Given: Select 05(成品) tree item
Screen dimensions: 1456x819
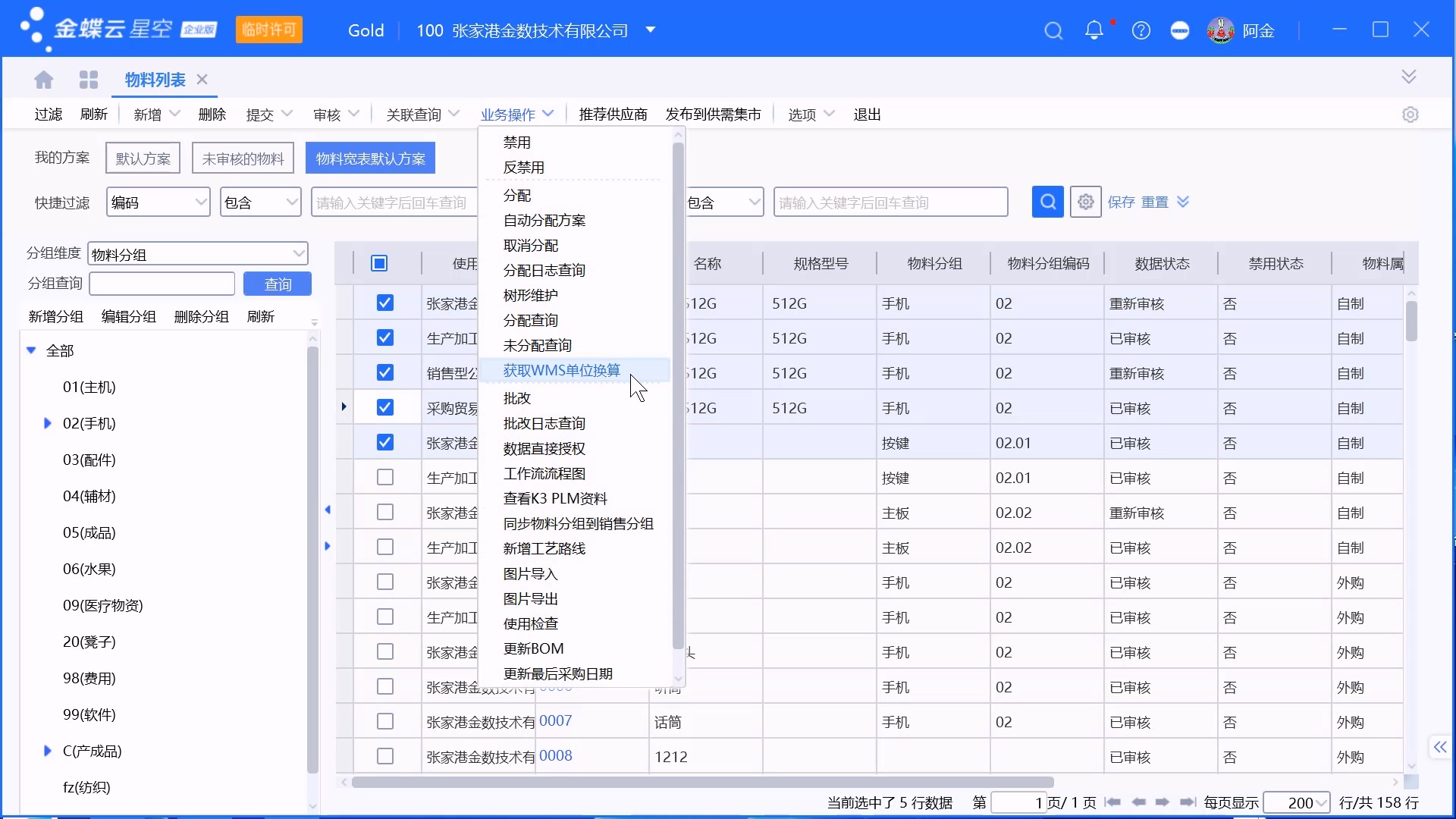Looking at the screenshot, I should click(89, 532).
